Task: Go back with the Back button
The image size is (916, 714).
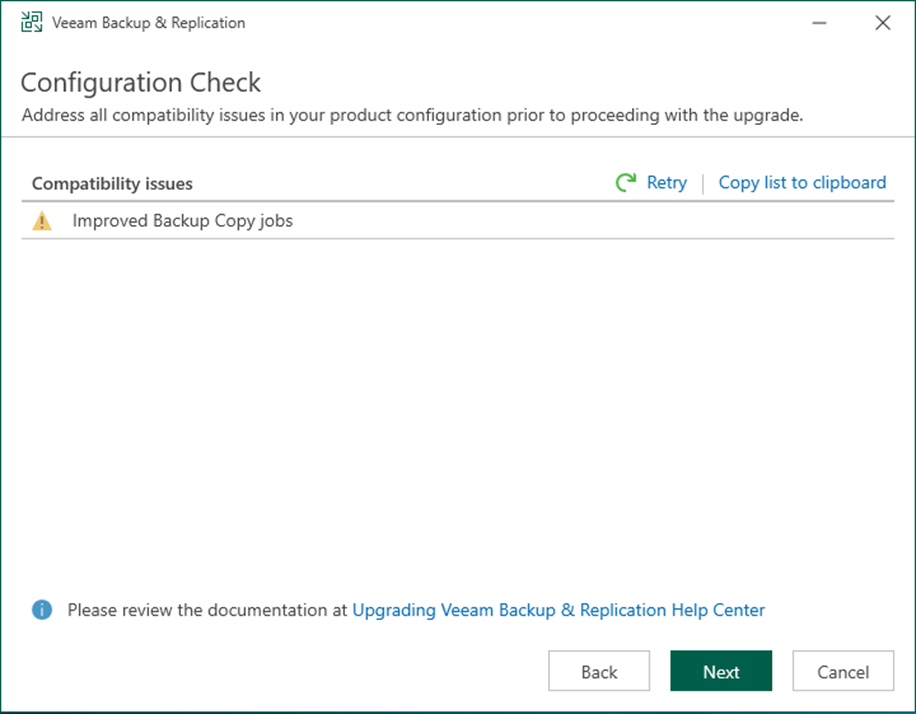Action: (x=599, y=671)
